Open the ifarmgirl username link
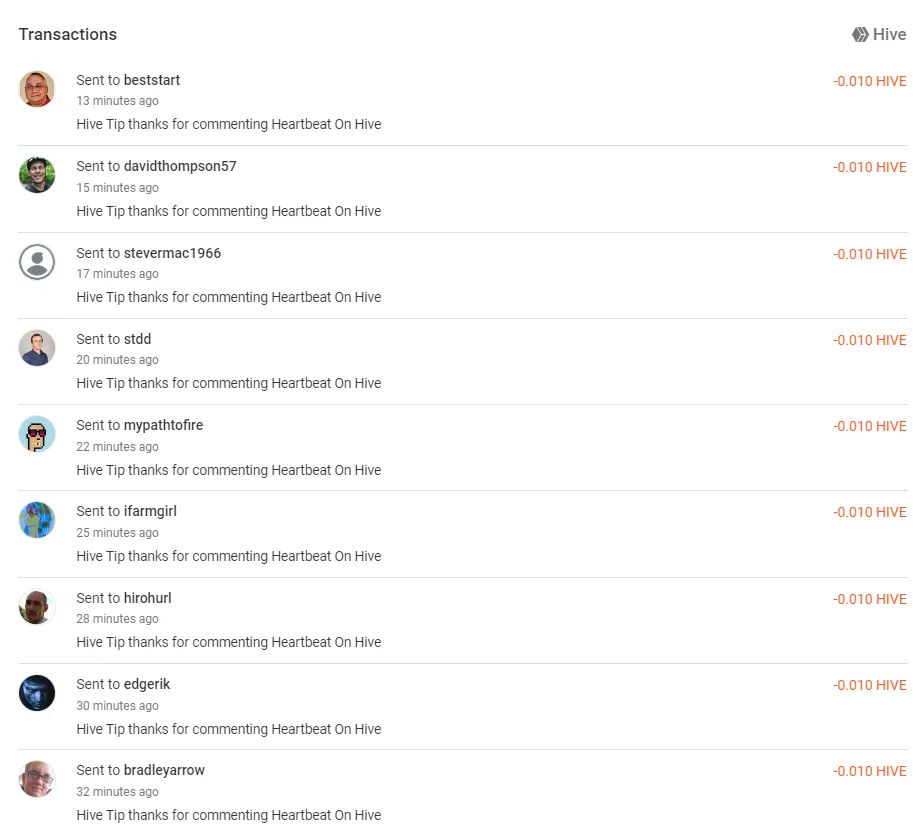 pos(150,511)
